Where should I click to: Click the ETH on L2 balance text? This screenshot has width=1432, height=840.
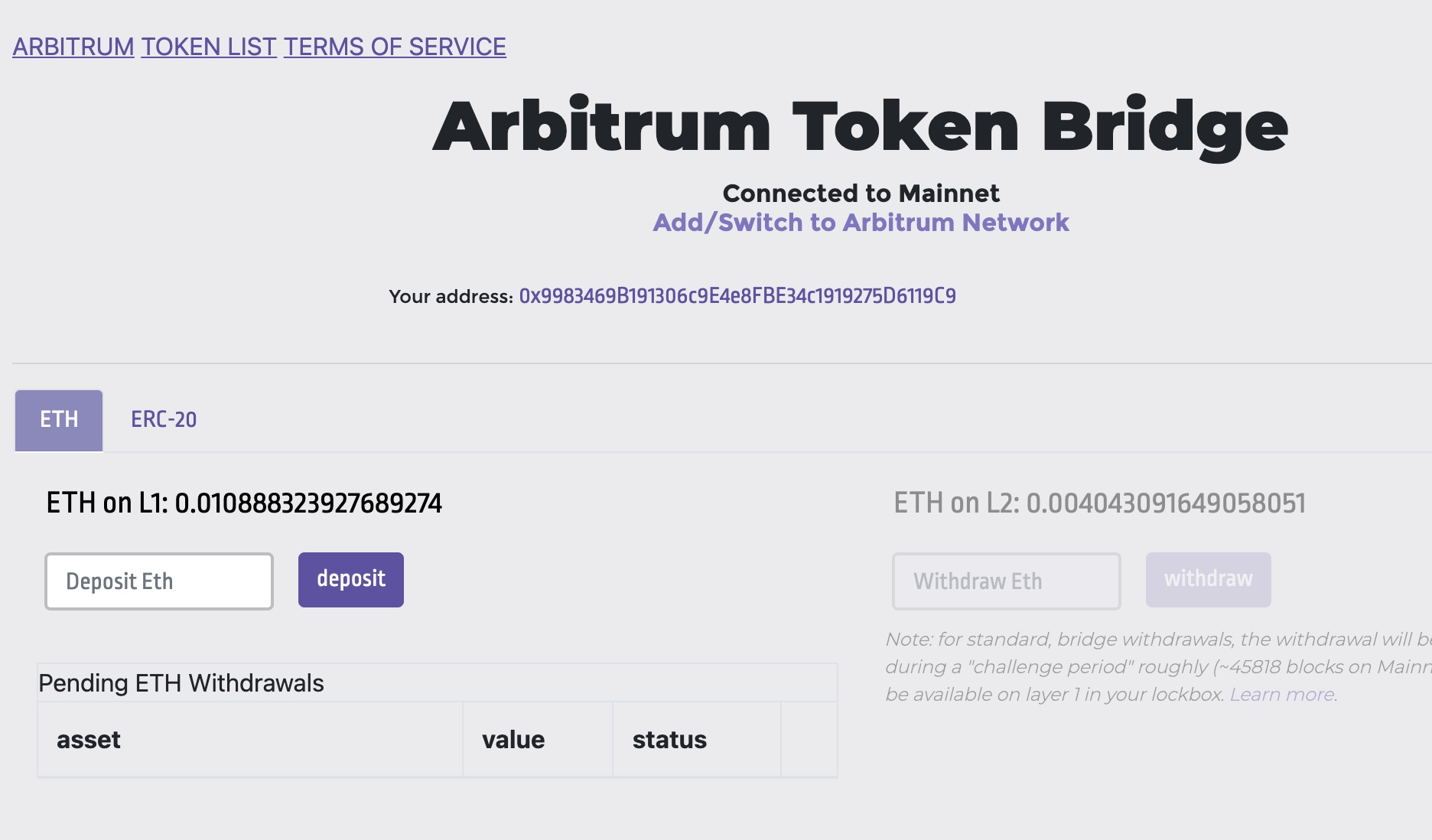(1099, 503)
